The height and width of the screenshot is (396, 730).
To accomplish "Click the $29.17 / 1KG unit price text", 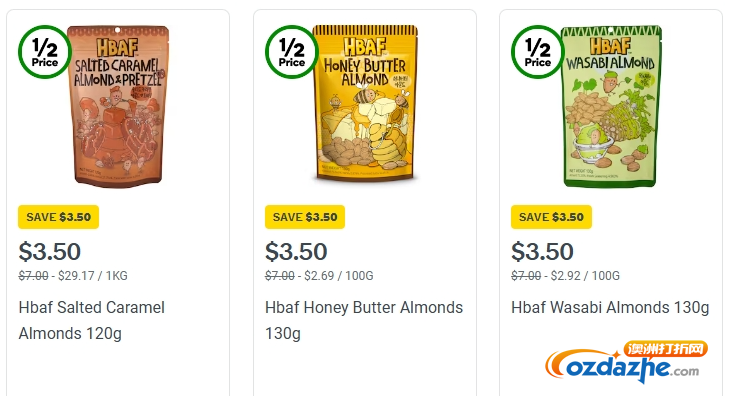I will pyautogui.click(x=93, y=276).
